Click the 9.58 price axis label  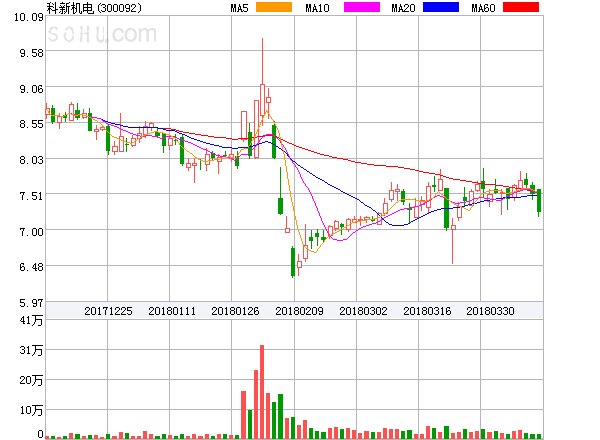31,53
